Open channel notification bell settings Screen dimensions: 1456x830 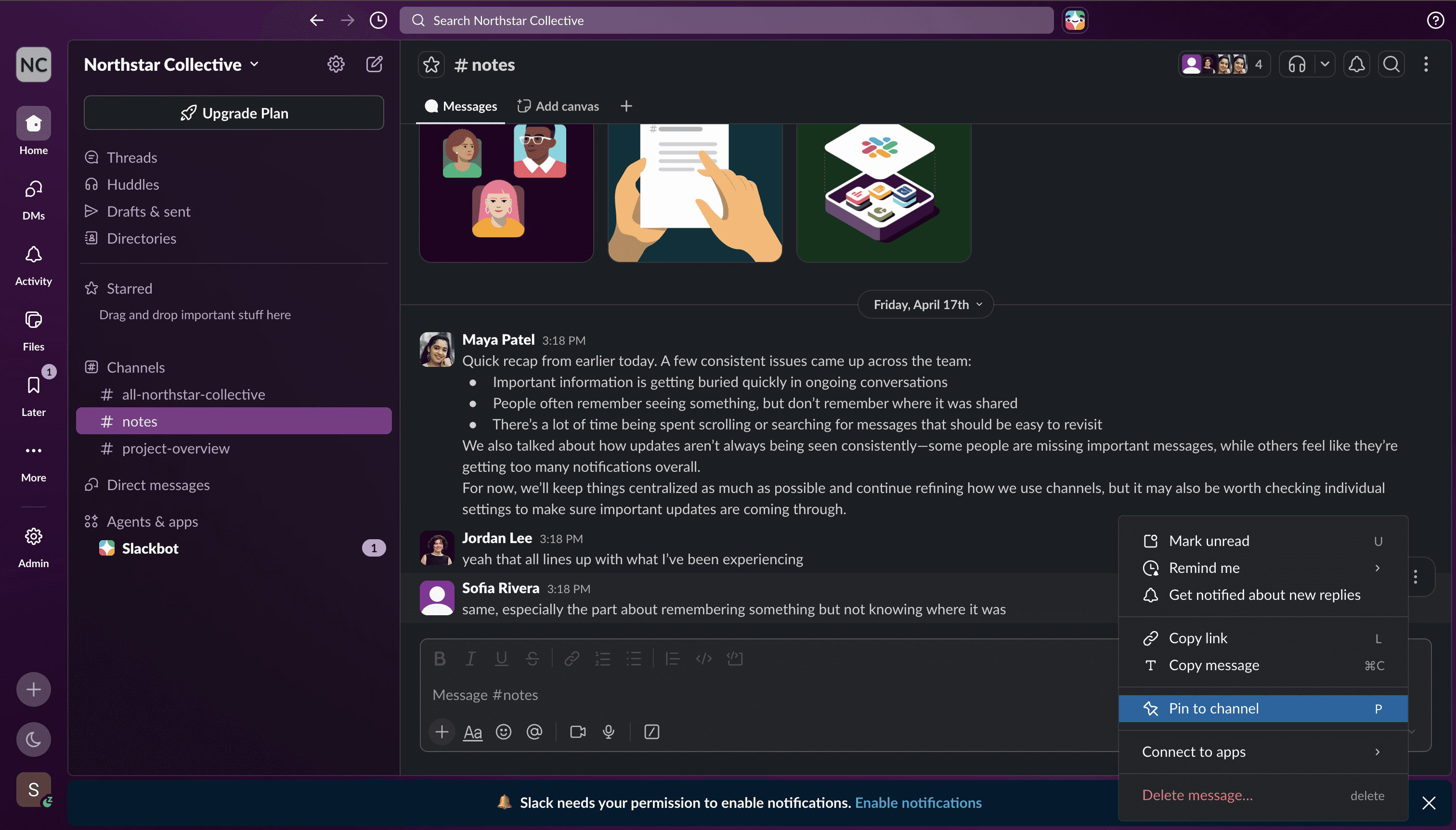pos(1357,65)
